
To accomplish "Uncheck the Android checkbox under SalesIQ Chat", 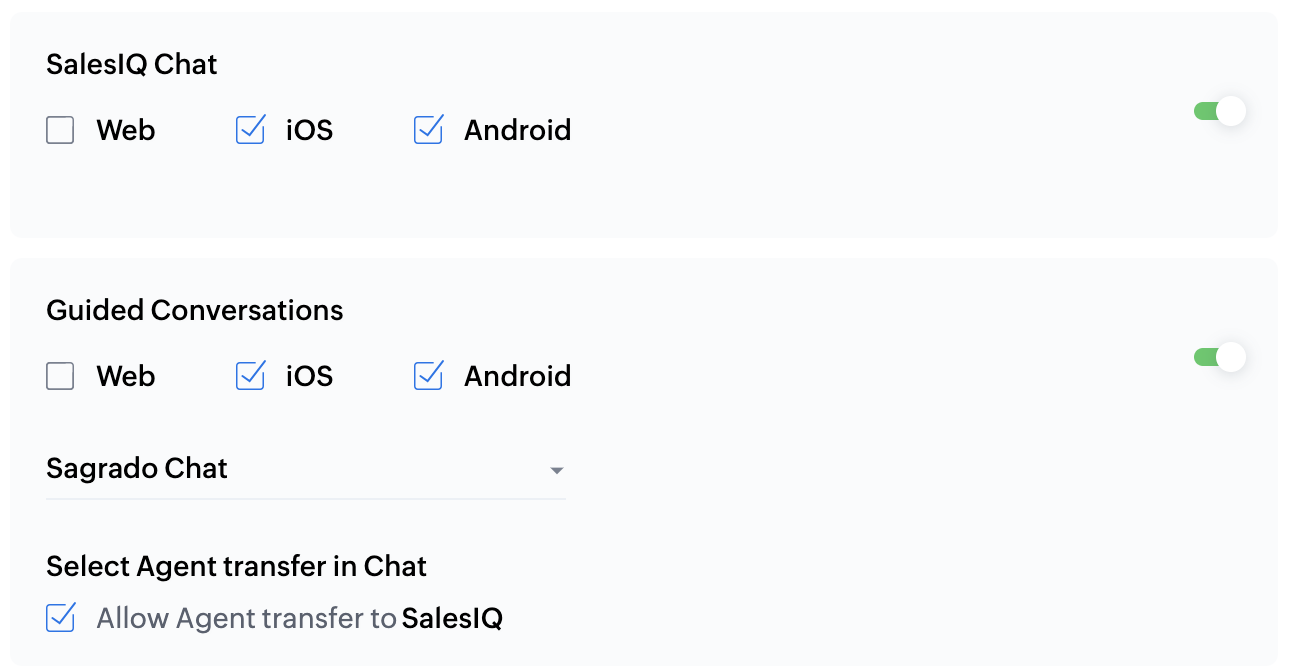I will coord(428,130).
